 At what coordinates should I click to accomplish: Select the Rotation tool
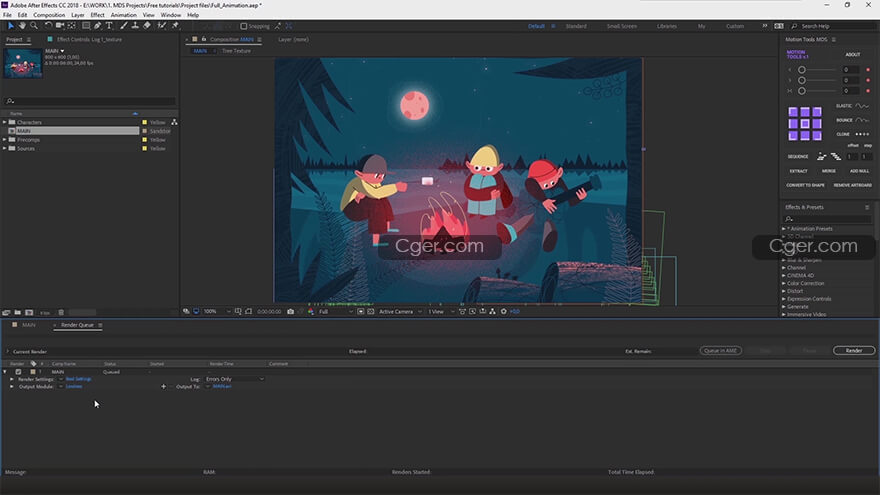pyautogui.click(x=48, y=26)
